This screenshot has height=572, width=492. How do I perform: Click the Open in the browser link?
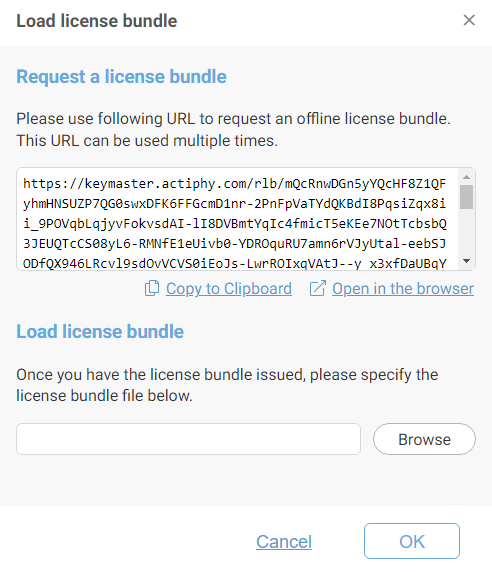tap(403, 289)
